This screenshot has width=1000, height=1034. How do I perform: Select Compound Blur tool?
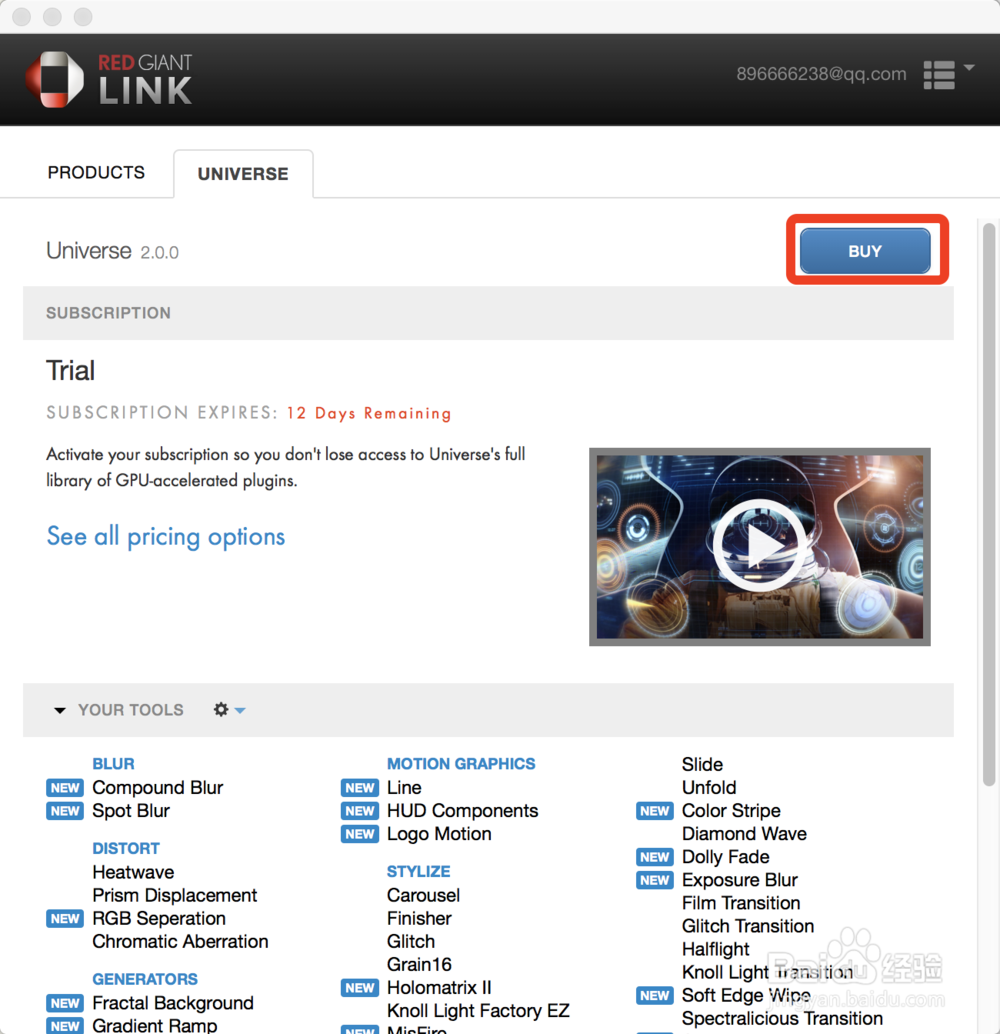click(158, 787)
